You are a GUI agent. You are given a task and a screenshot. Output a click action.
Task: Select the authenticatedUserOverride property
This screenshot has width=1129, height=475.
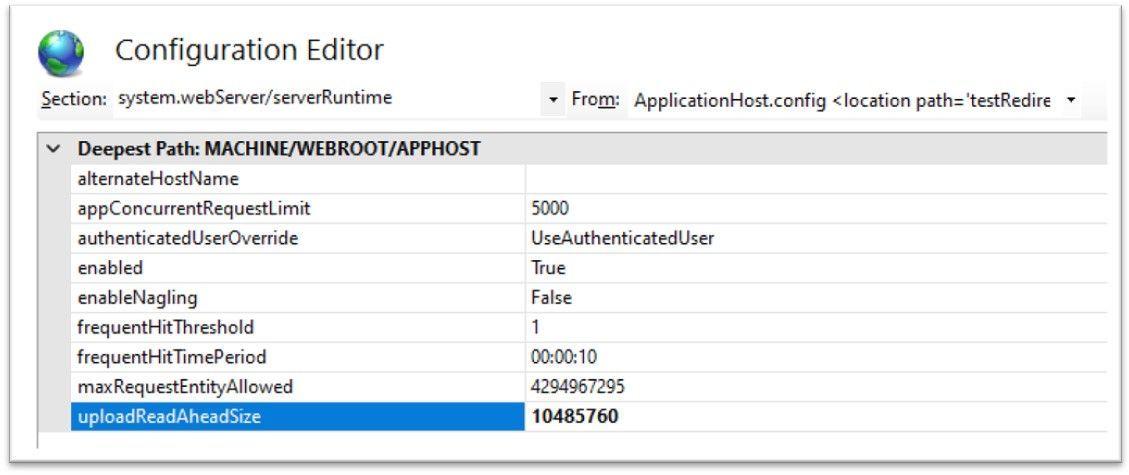click(188, 238)
